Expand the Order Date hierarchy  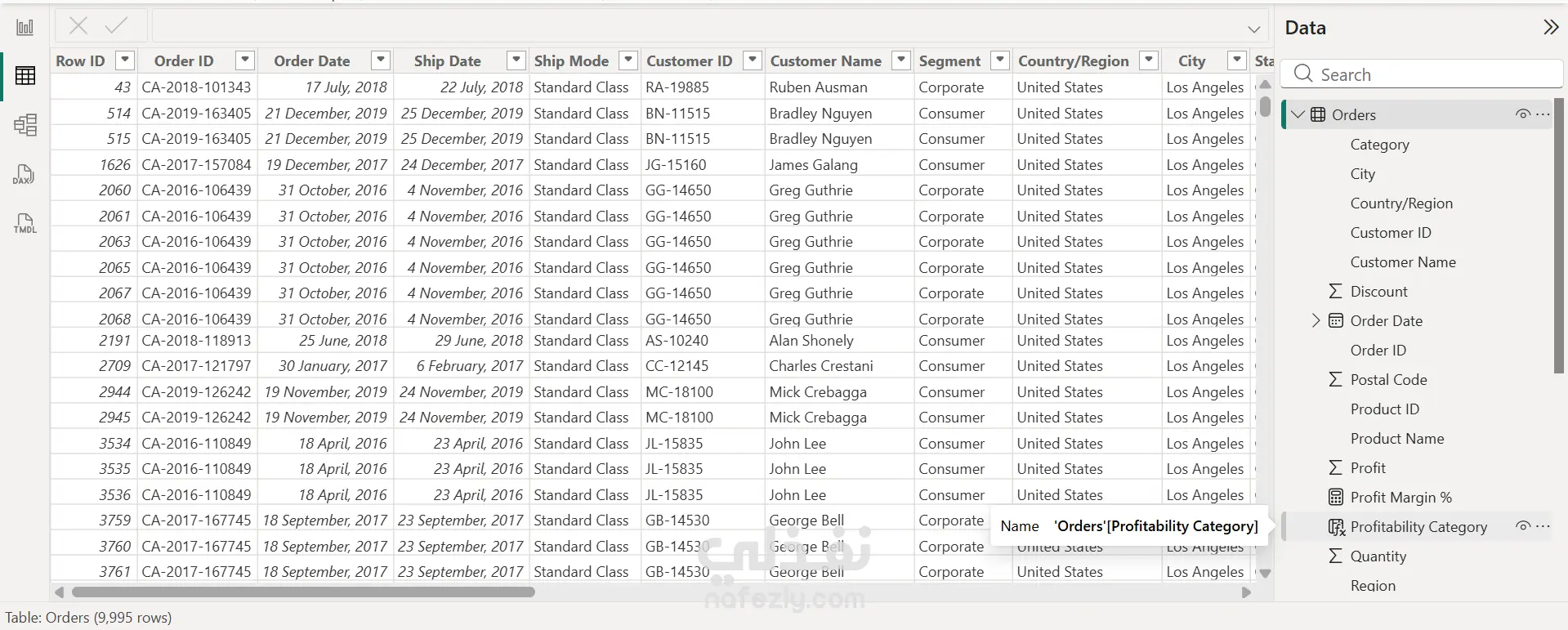pyautogui.click(x=1316, y=320)
